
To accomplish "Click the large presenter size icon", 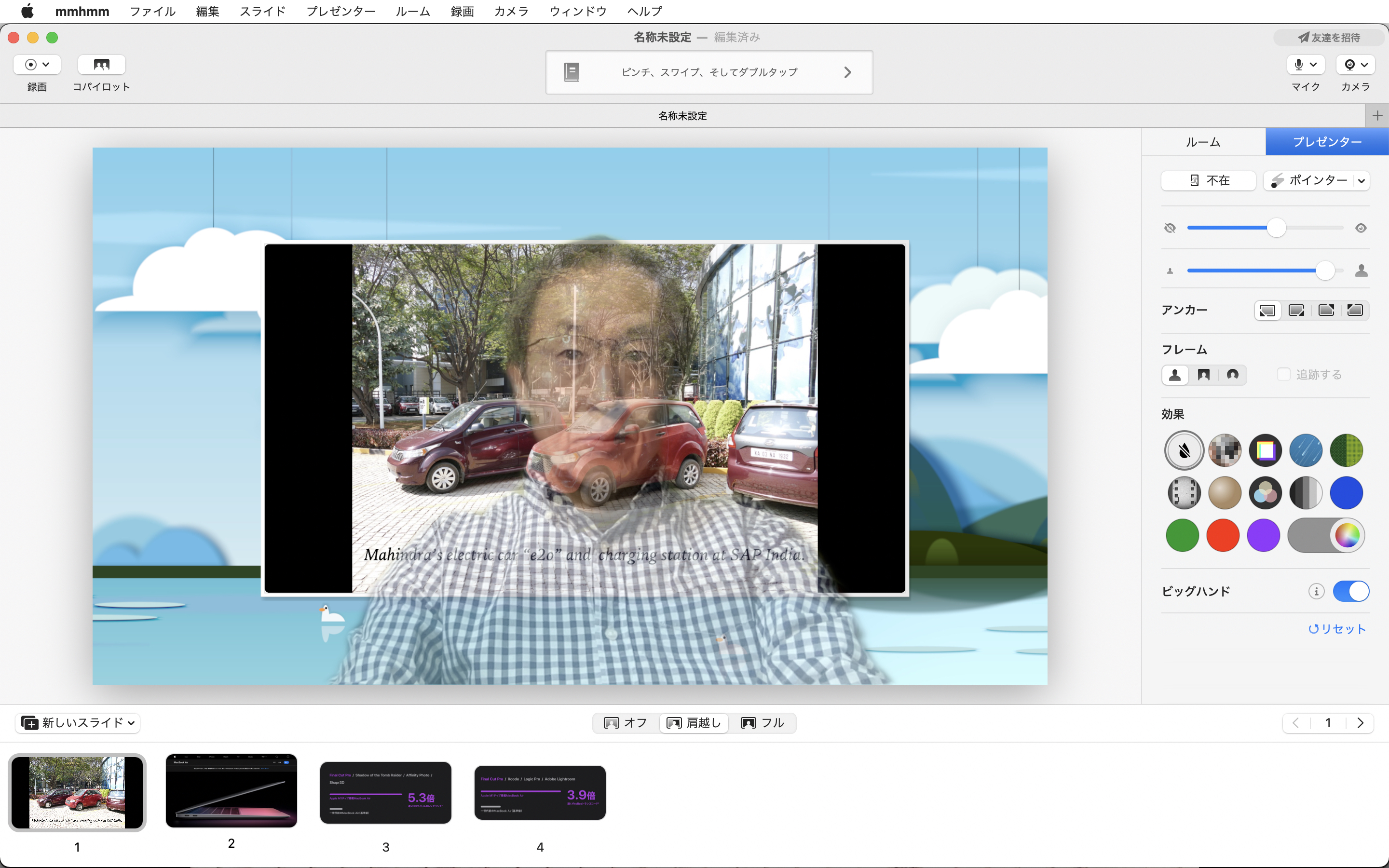I will (1362, 271).
